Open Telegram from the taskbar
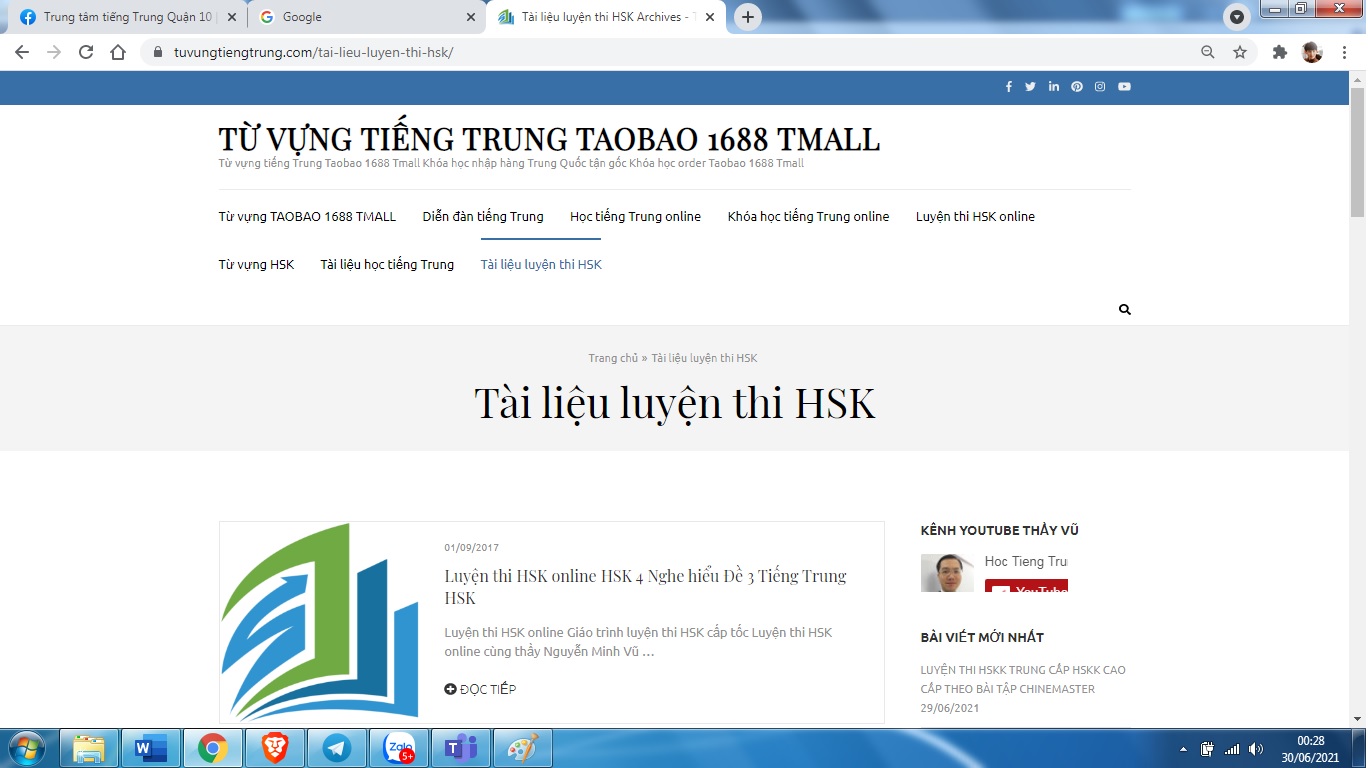Image resolution: width=1368 pixels, height=768 pixels. point(337,748)
